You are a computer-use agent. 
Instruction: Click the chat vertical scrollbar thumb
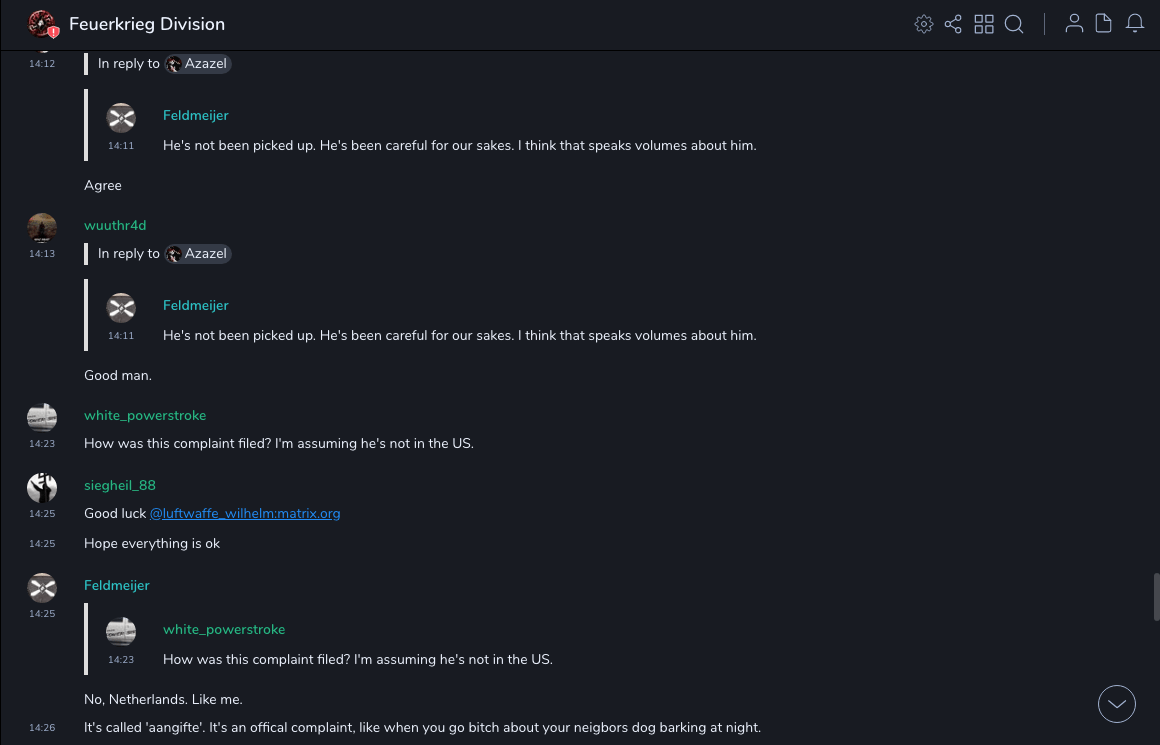(1156, 597)
